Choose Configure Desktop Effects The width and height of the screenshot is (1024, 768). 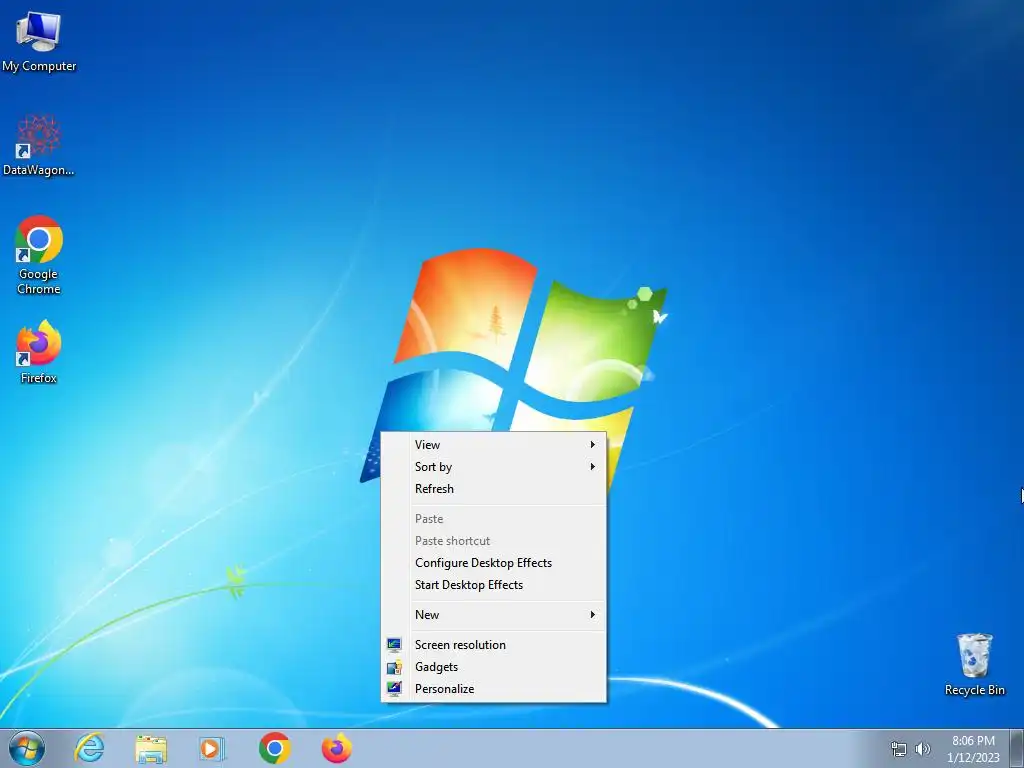click(494, 563)
